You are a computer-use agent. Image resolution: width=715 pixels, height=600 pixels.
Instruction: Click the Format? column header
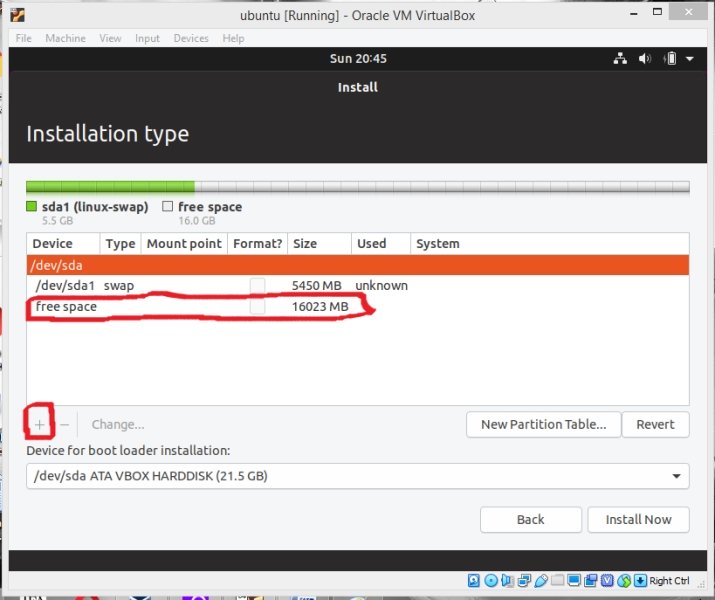coord(258,243)
